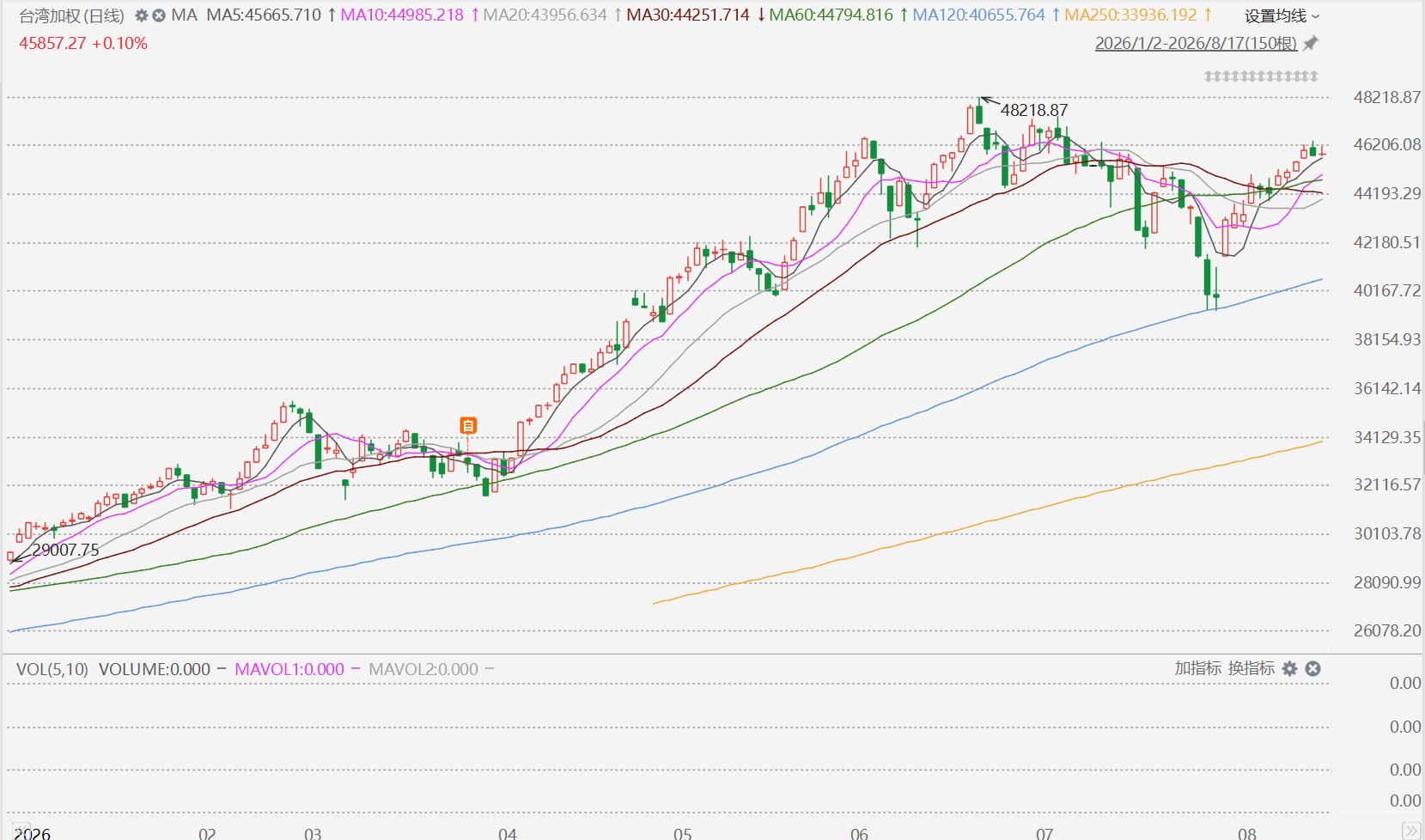Image resolution: width=1425 pixels, height=840 pixels.
Task: Open the VOL panel settings gear icon
Action: 1289,668
